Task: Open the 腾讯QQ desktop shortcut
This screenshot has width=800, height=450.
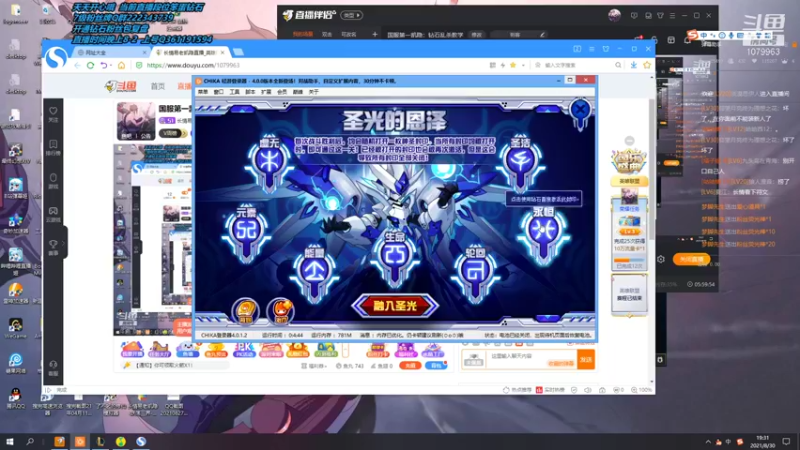Action: [x=15, y=398]
